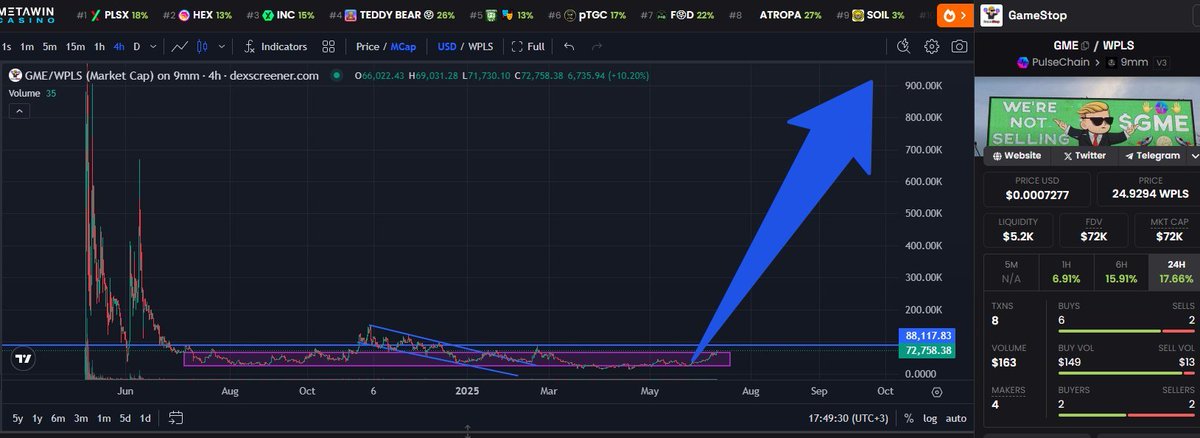Image resolution: width=1200 pixels, height=438 pixels.
Task: Open trending token #2 HEX
Action: click(x=197, y=16)
